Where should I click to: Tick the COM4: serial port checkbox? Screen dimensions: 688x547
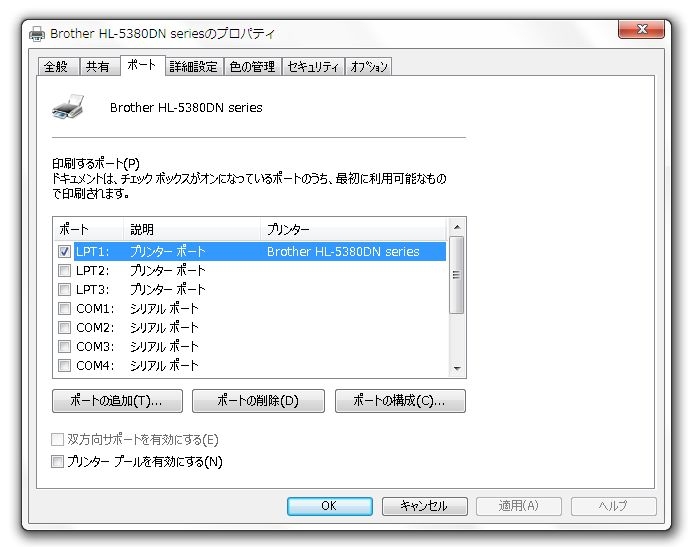coord(64,365)
